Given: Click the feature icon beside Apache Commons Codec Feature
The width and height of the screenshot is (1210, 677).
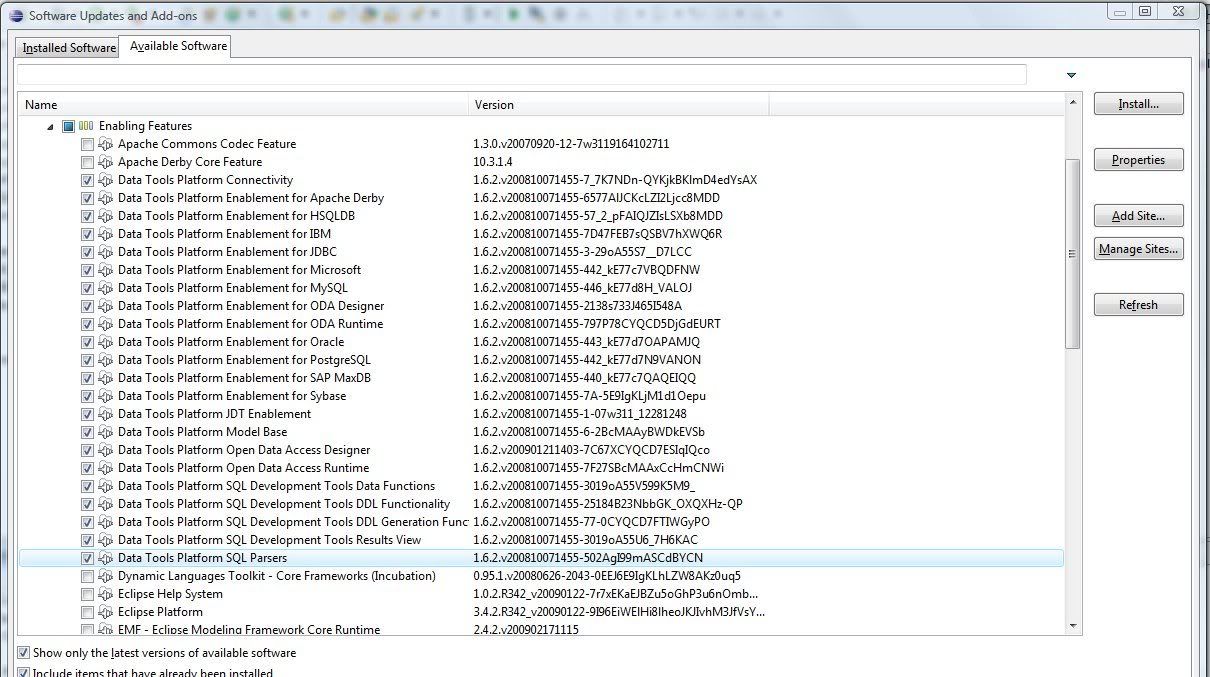Looking at the screenshot, I should (106, 144).
